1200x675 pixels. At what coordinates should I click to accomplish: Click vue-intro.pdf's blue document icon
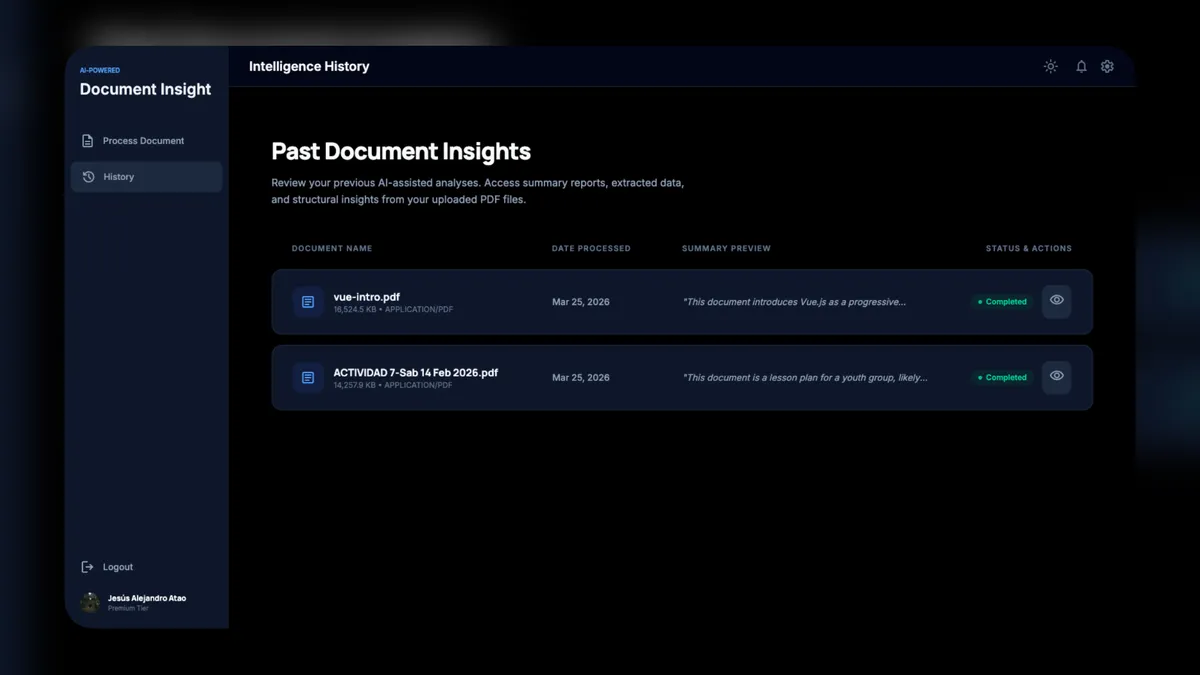coord(307,301)
